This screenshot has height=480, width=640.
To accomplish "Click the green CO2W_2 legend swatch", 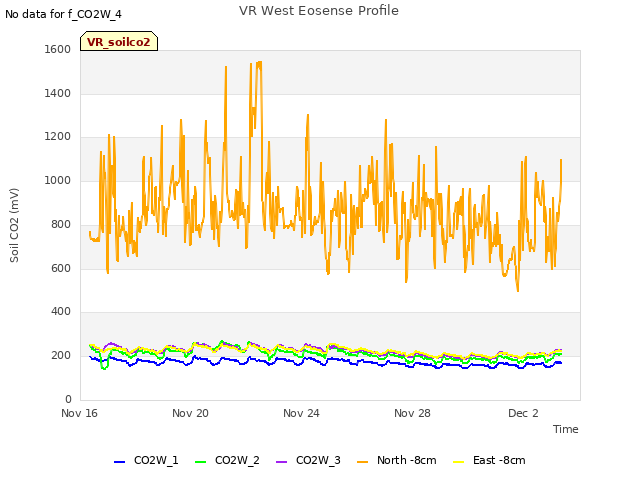I will point(200,462).
